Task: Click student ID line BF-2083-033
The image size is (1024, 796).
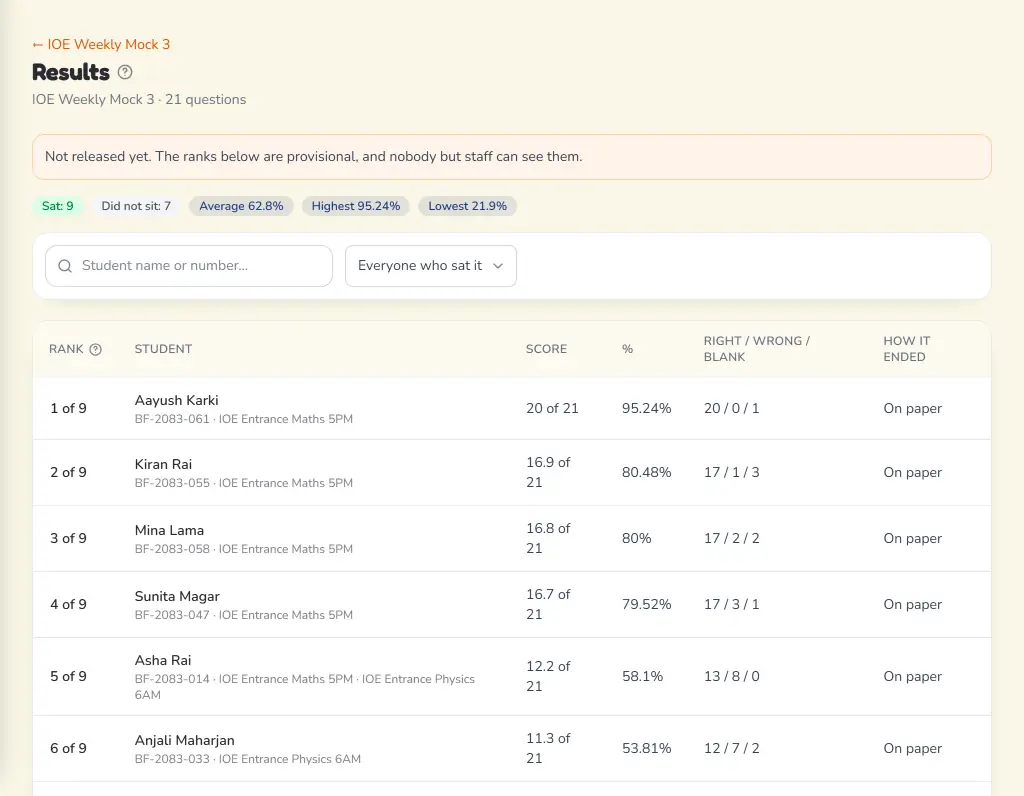Action: point(248,759)
